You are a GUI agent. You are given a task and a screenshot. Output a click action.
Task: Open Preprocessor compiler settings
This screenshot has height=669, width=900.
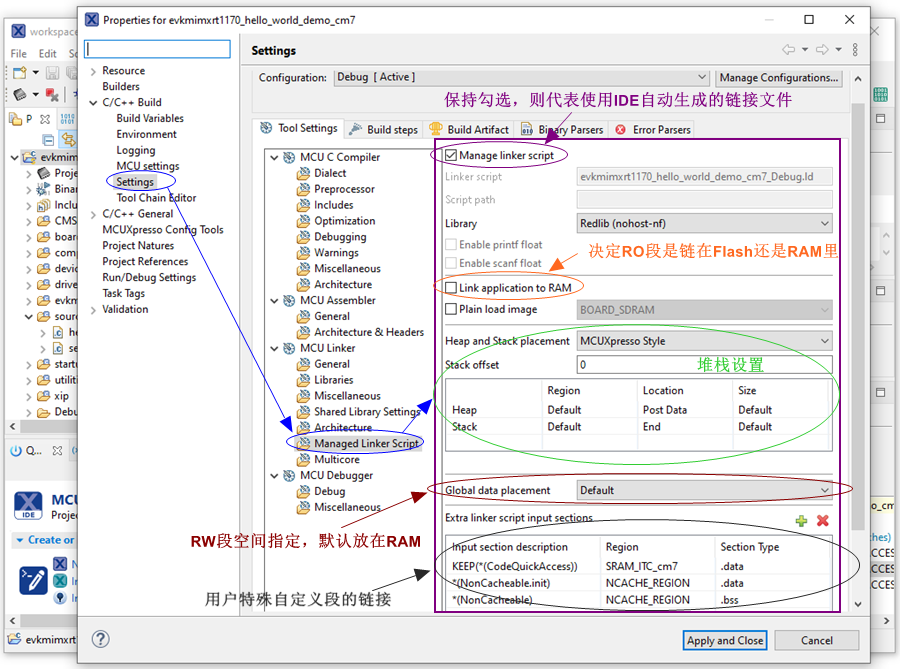coord(344,189)
